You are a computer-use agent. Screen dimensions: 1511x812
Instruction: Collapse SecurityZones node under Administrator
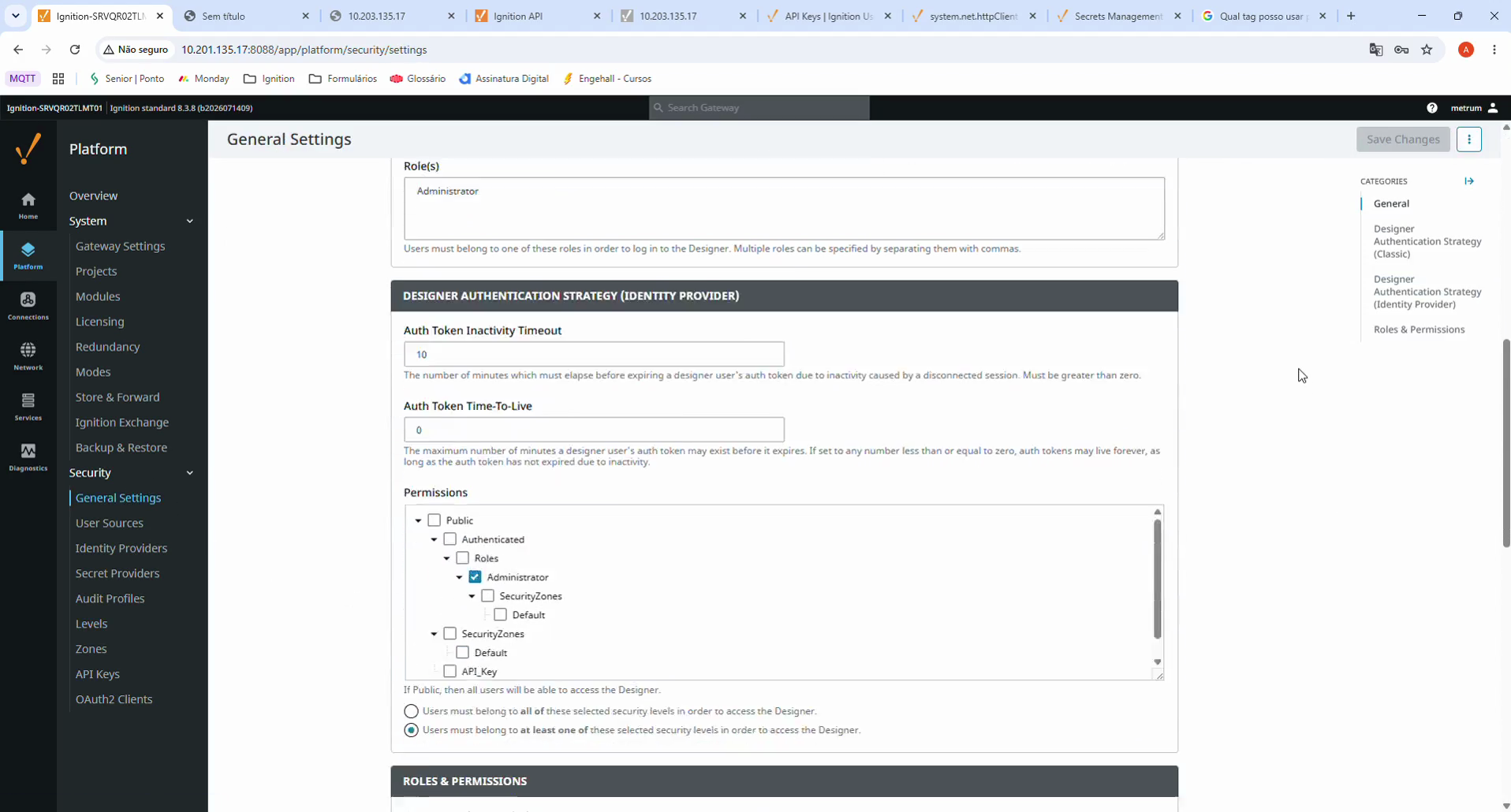pos(472,596)
